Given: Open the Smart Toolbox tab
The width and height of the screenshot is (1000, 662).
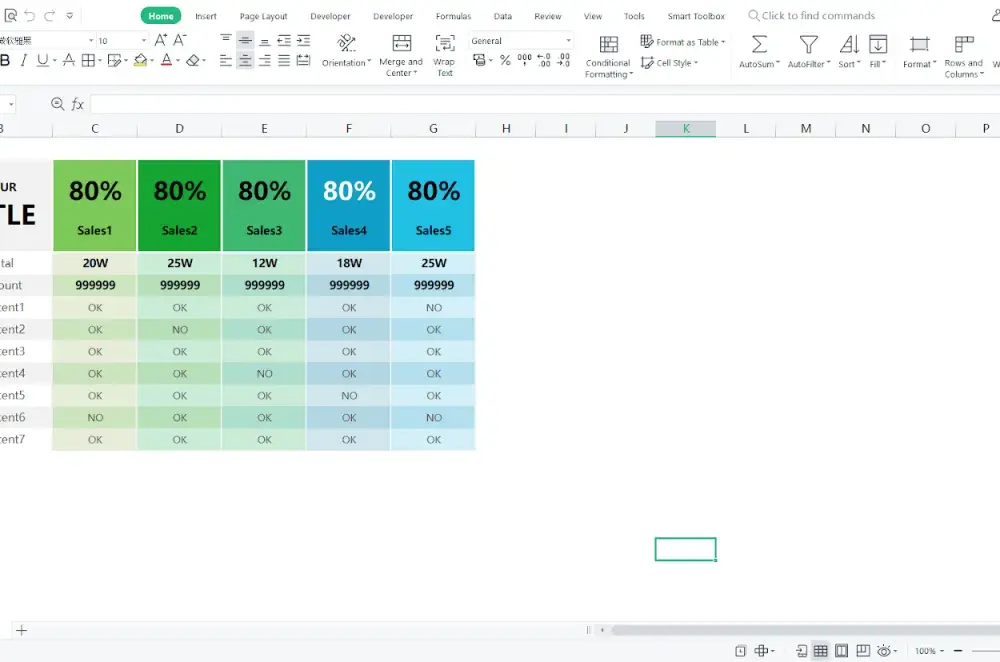Looking at the screenshot, I should tap(696, 16).
